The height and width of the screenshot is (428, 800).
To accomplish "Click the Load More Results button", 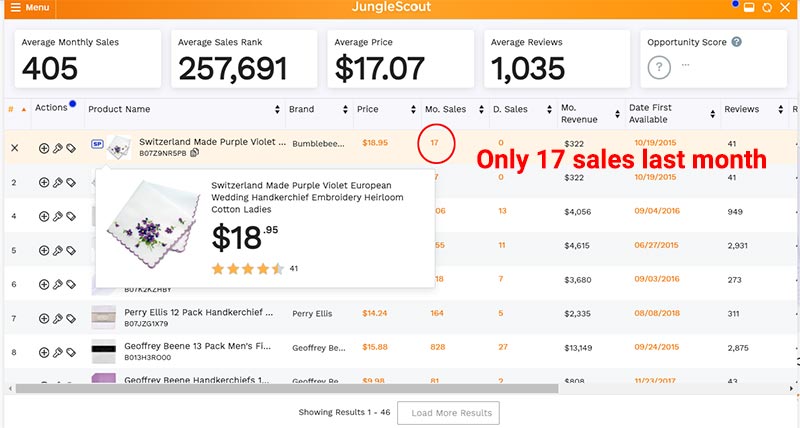I will [x=448, y=413].
